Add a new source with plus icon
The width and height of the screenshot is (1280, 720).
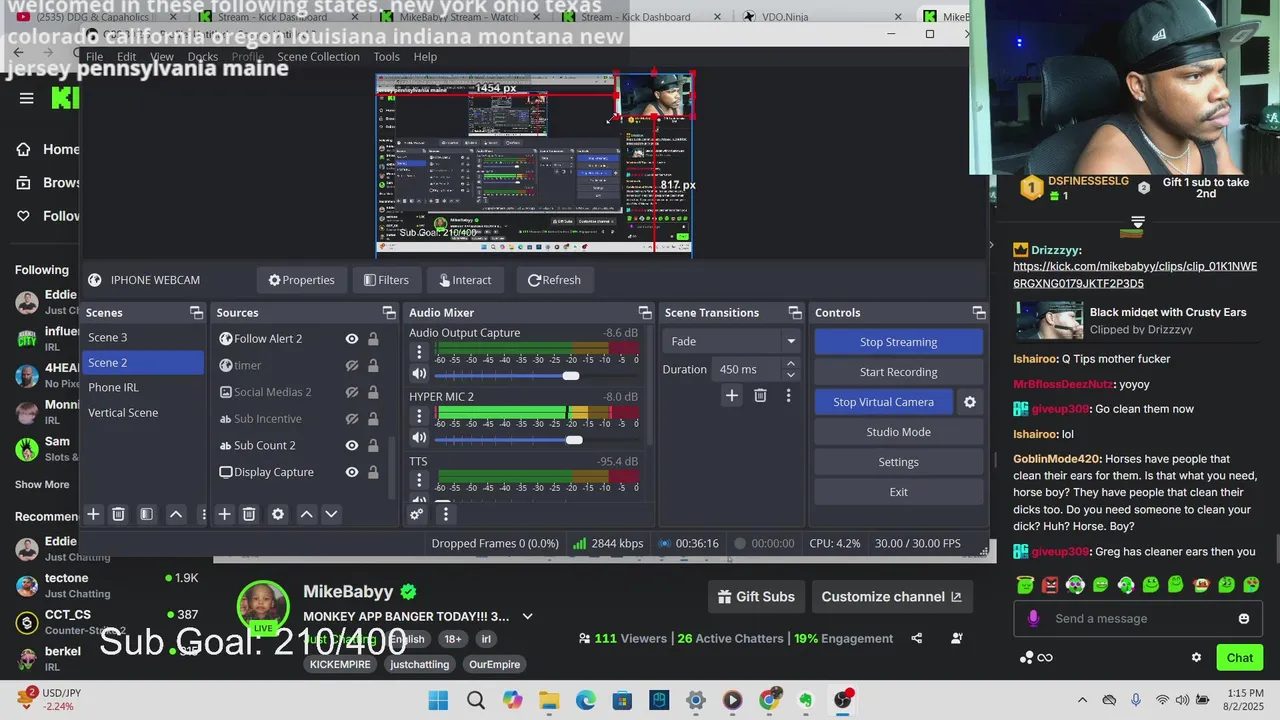224,514
